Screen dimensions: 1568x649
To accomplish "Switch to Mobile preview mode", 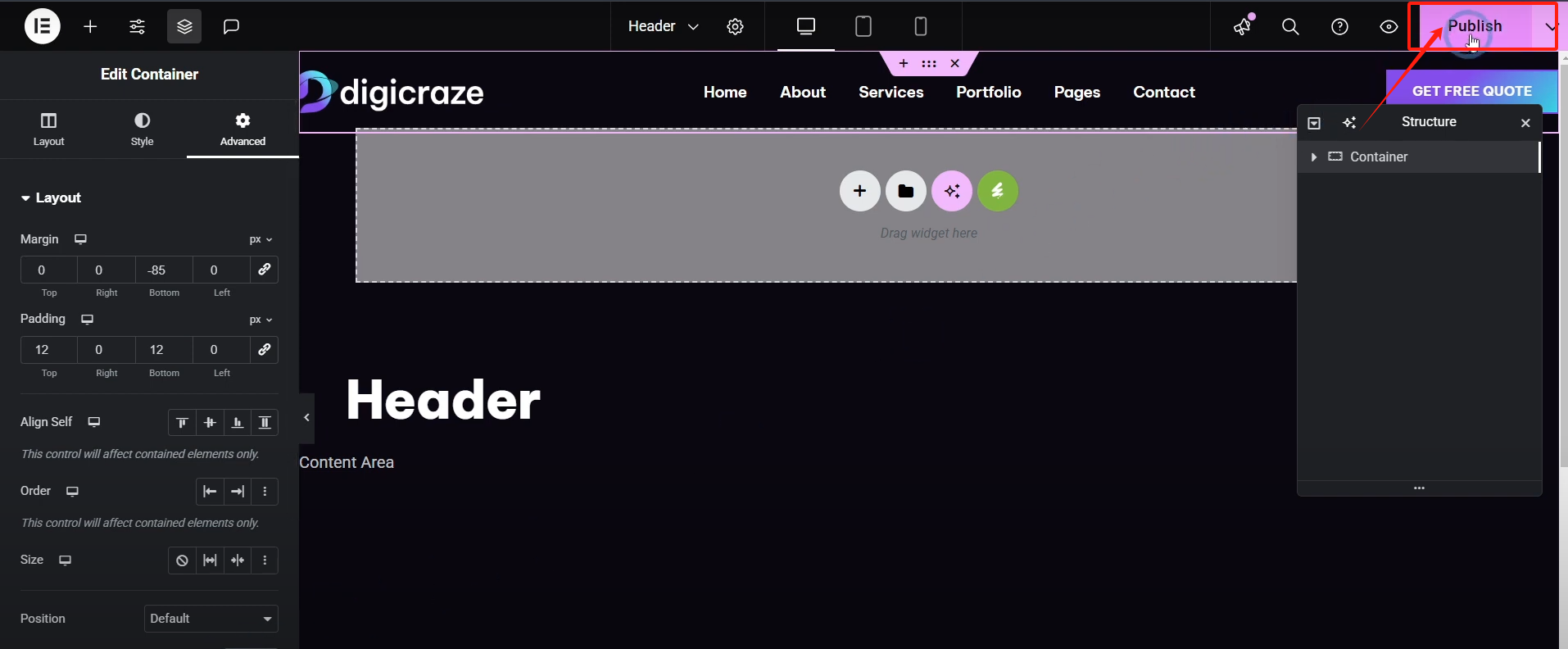I will [x=921, y=26].
